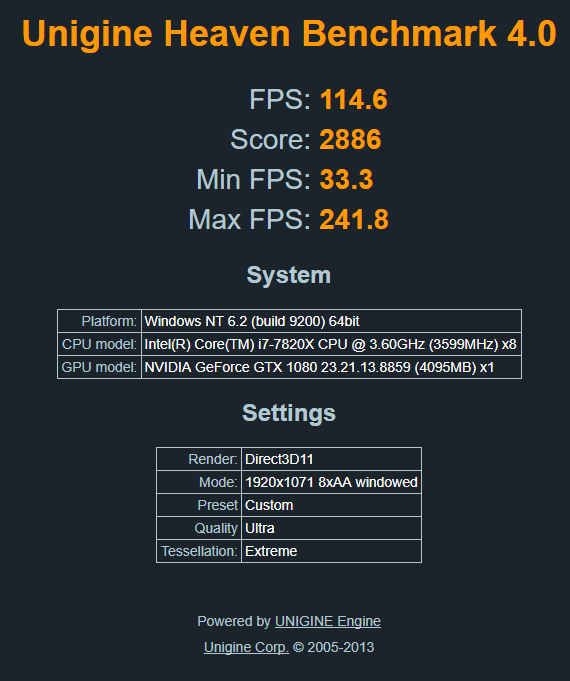This screenshot has width=570, height=681.
Task: Click the Unigine Heaven Benchmark 4.0 title
Action: tap(289, 34)
